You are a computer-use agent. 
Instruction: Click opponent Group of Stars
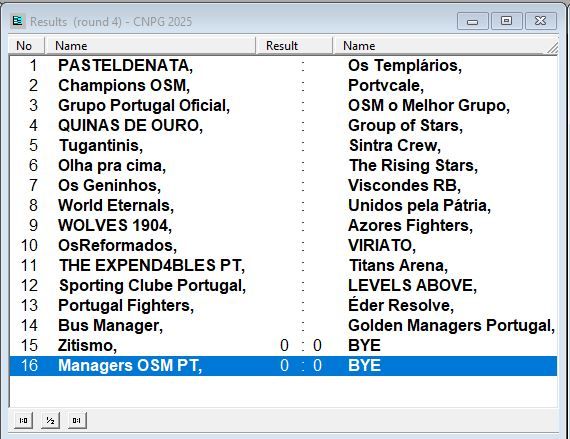(405, 125)
